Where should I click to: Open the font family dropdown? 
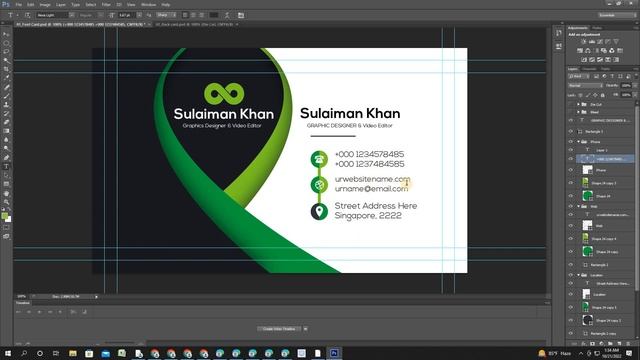tap(71, 15)
